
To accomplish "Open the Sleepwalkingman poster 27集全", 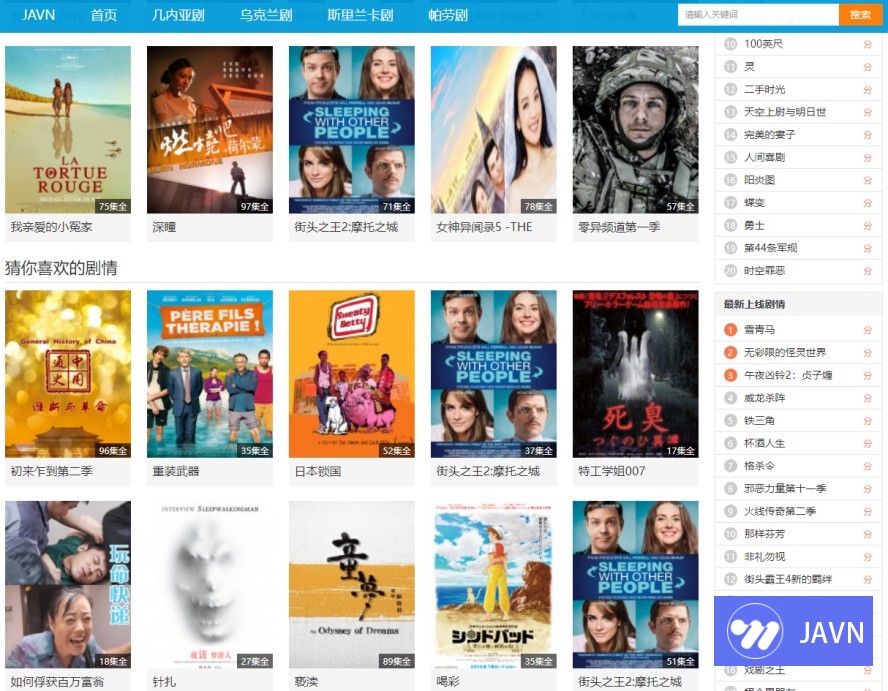I will pos(210,585).
